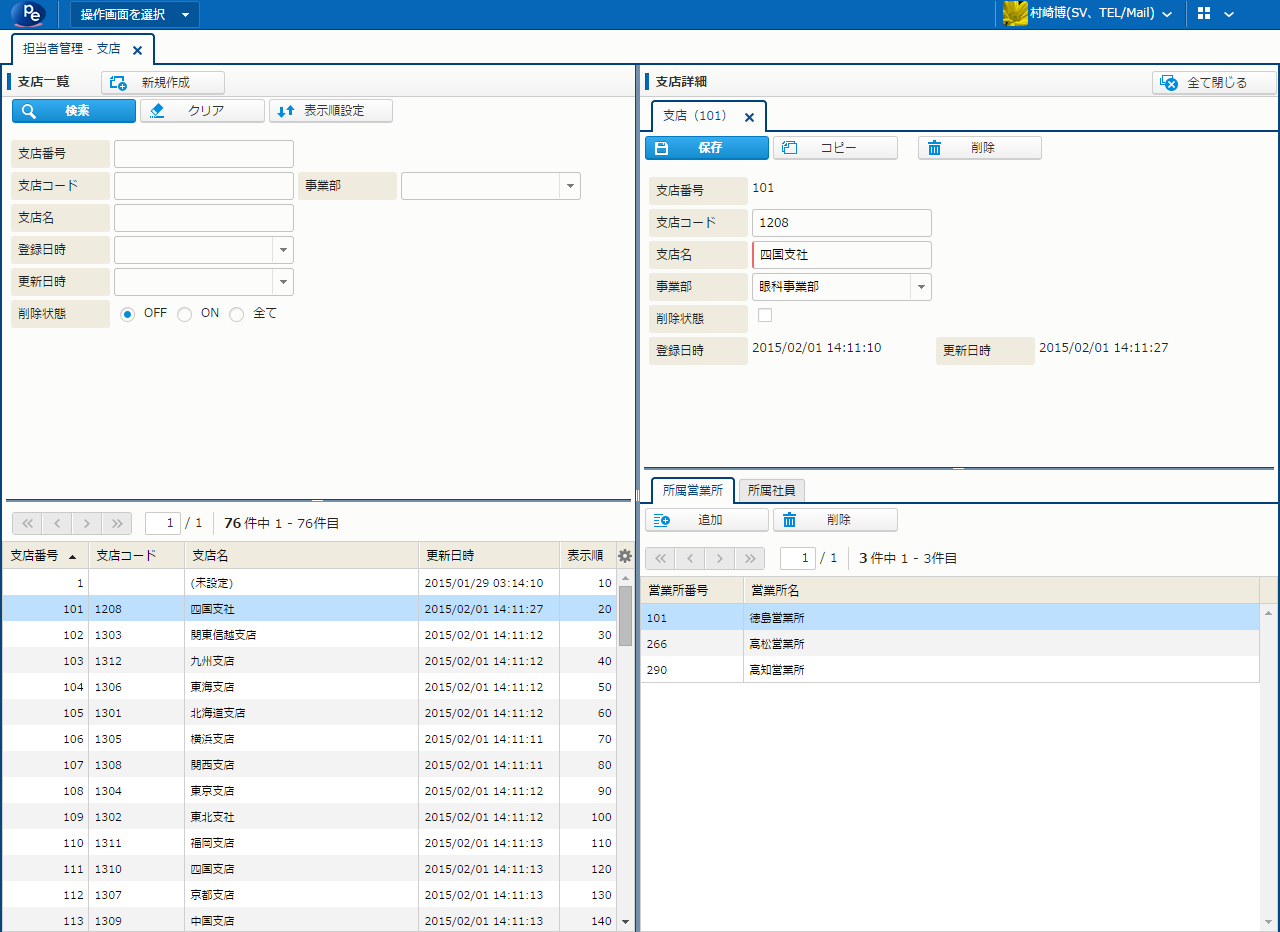Click the 新規作成 button
The height and width of the screenshot is (932, 1280).
point(163,83)
